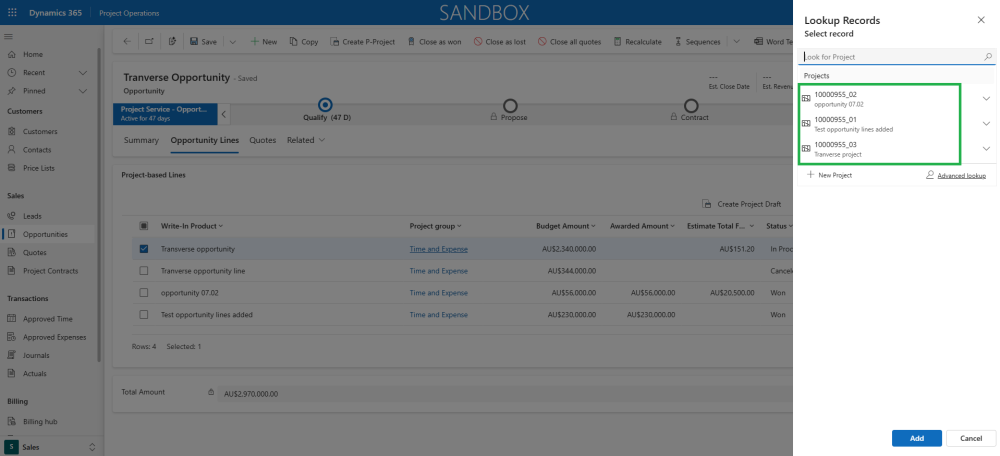Open Quotes in the sidebar
The height and width of the screenshot is (456, 1000).
(x=34, y=253)
